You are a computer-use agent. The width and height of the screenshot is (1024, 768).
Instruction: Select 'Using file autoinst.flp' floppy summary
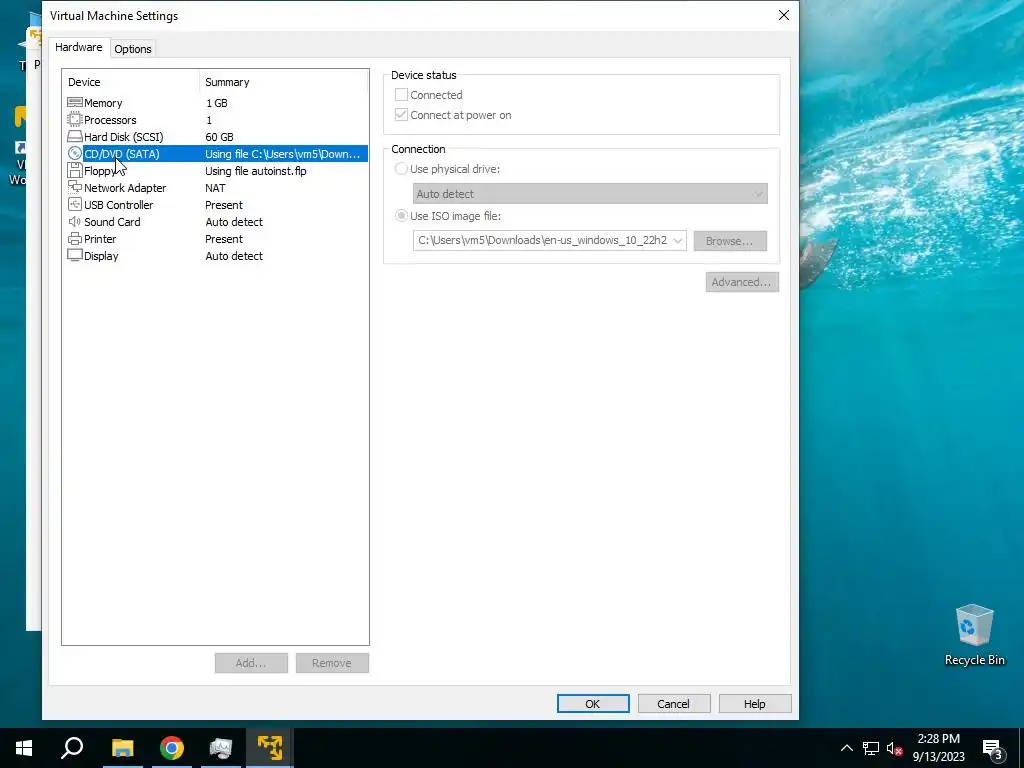point(255,170)
